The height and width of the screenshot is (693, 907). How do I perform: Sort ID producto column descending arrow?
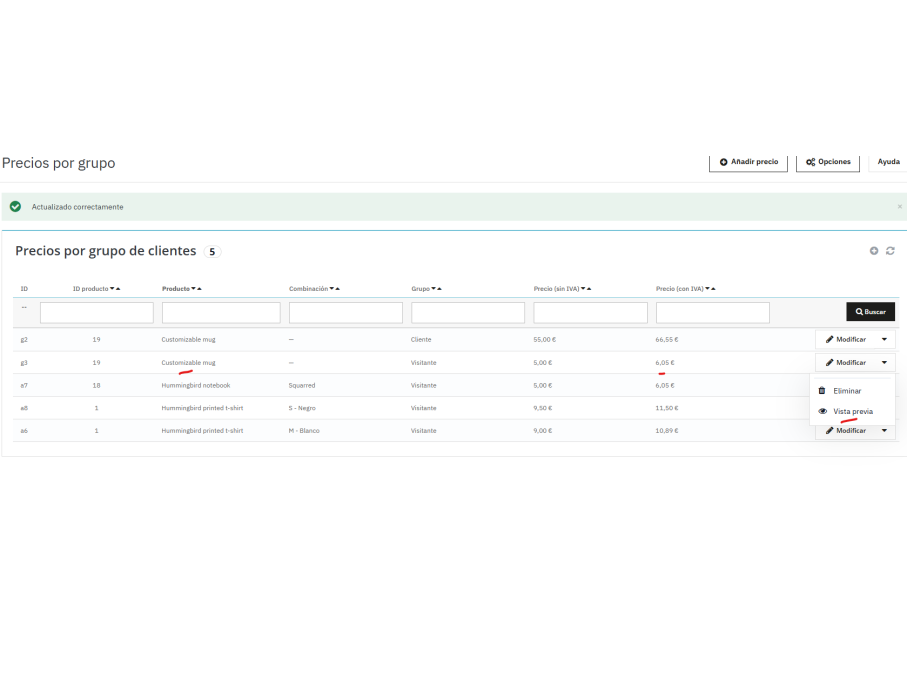pyautogui.click(x=112, y=289)
